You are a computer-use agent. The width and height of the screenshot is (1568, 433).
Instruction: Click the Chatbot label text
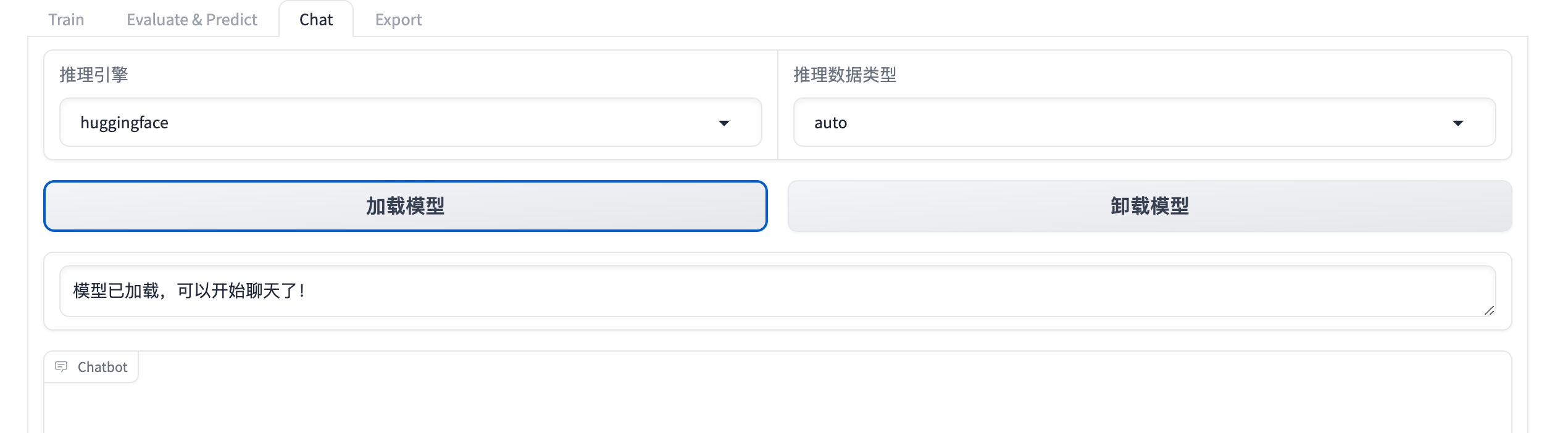coord(102,367)
